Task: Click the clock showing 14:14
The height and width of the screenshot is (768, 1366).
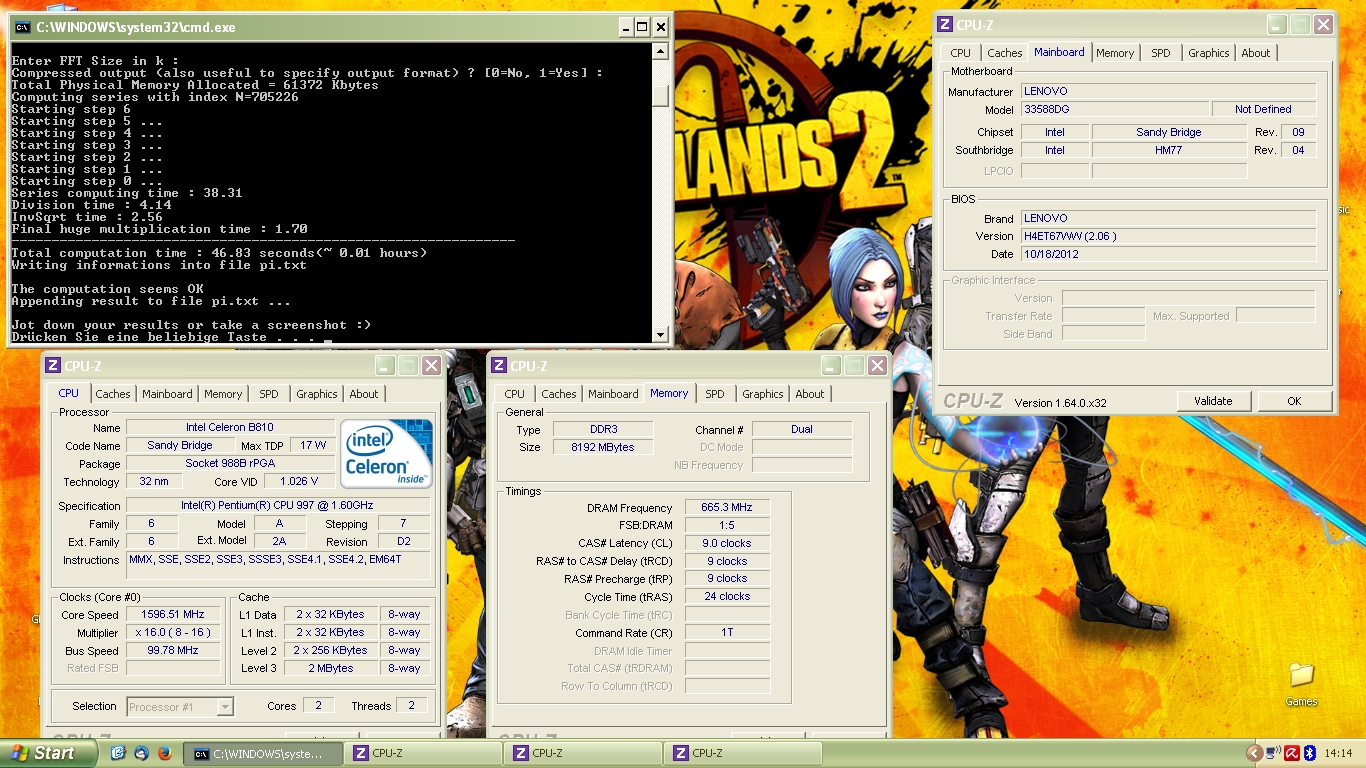Action: coord(1338,753)
